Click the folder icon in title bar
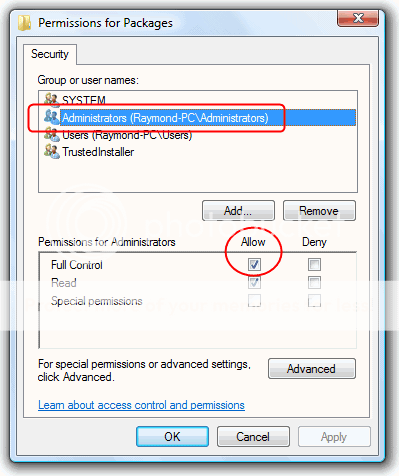The height and width of the screenshot is (476, 399). point(24,23)
